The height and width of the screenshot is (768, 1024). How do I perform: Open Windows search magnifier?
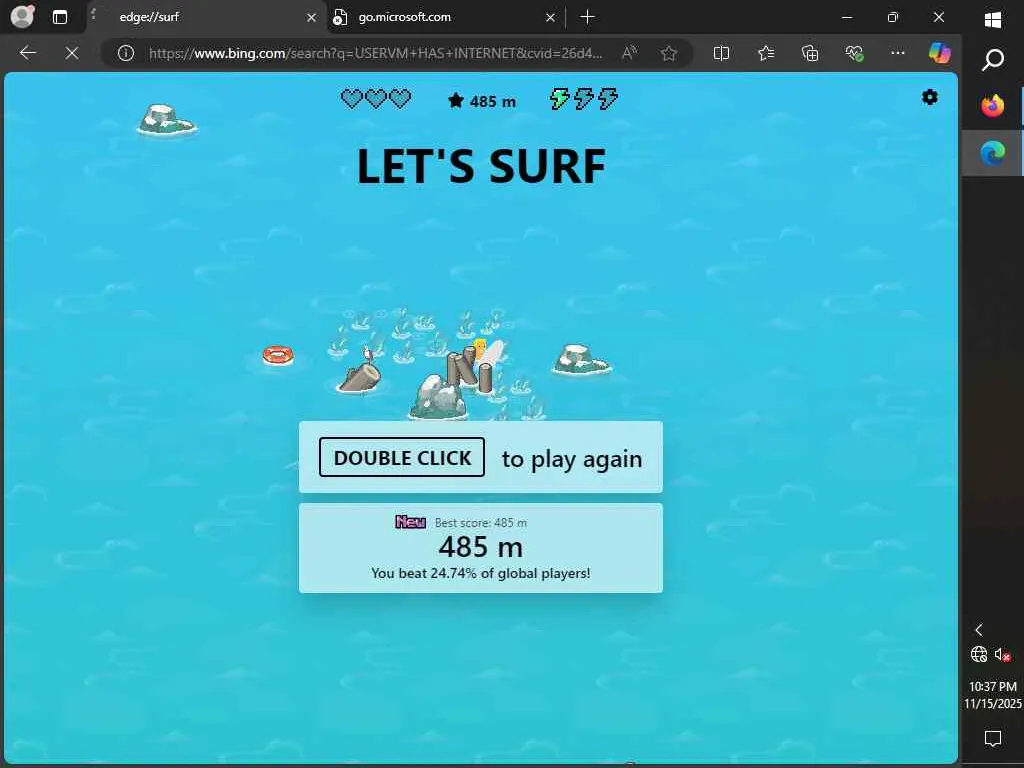pyautogui.click(x=993, y=59)
